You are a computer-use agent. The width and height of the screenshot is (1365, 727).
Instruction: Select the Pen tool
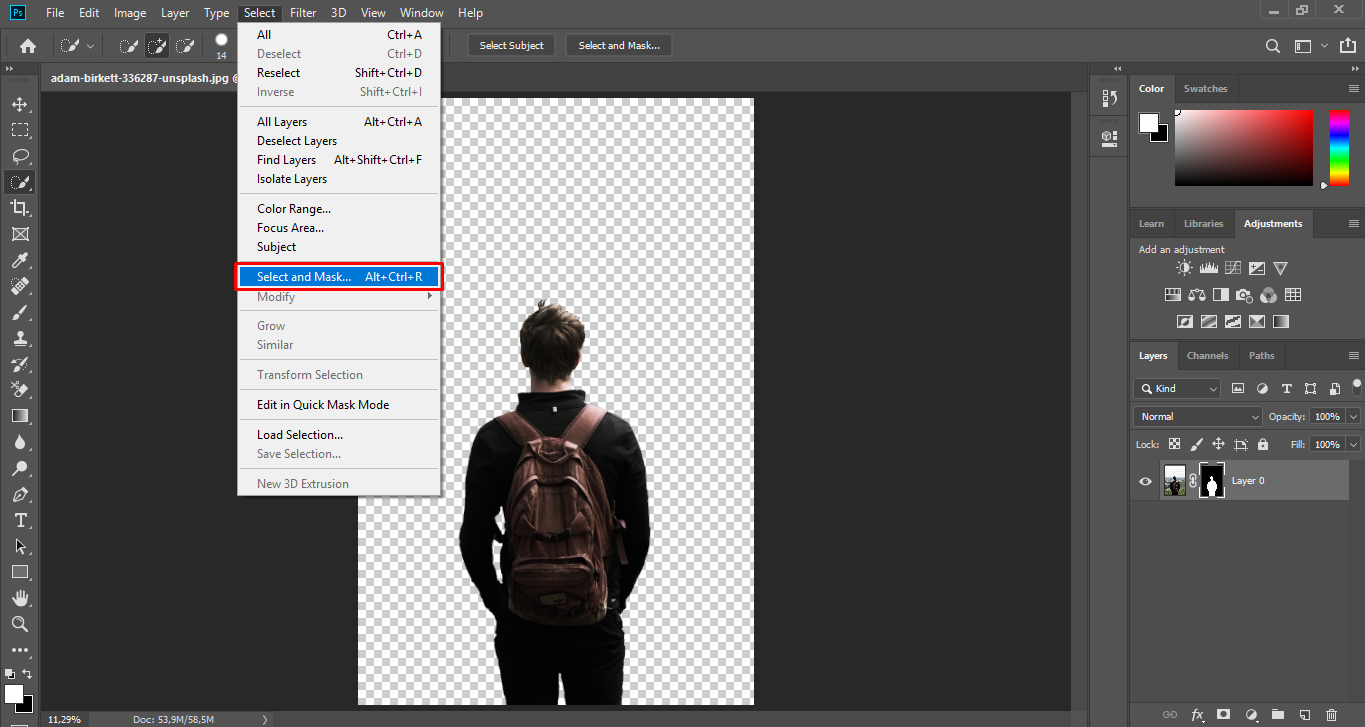(20, 494)
